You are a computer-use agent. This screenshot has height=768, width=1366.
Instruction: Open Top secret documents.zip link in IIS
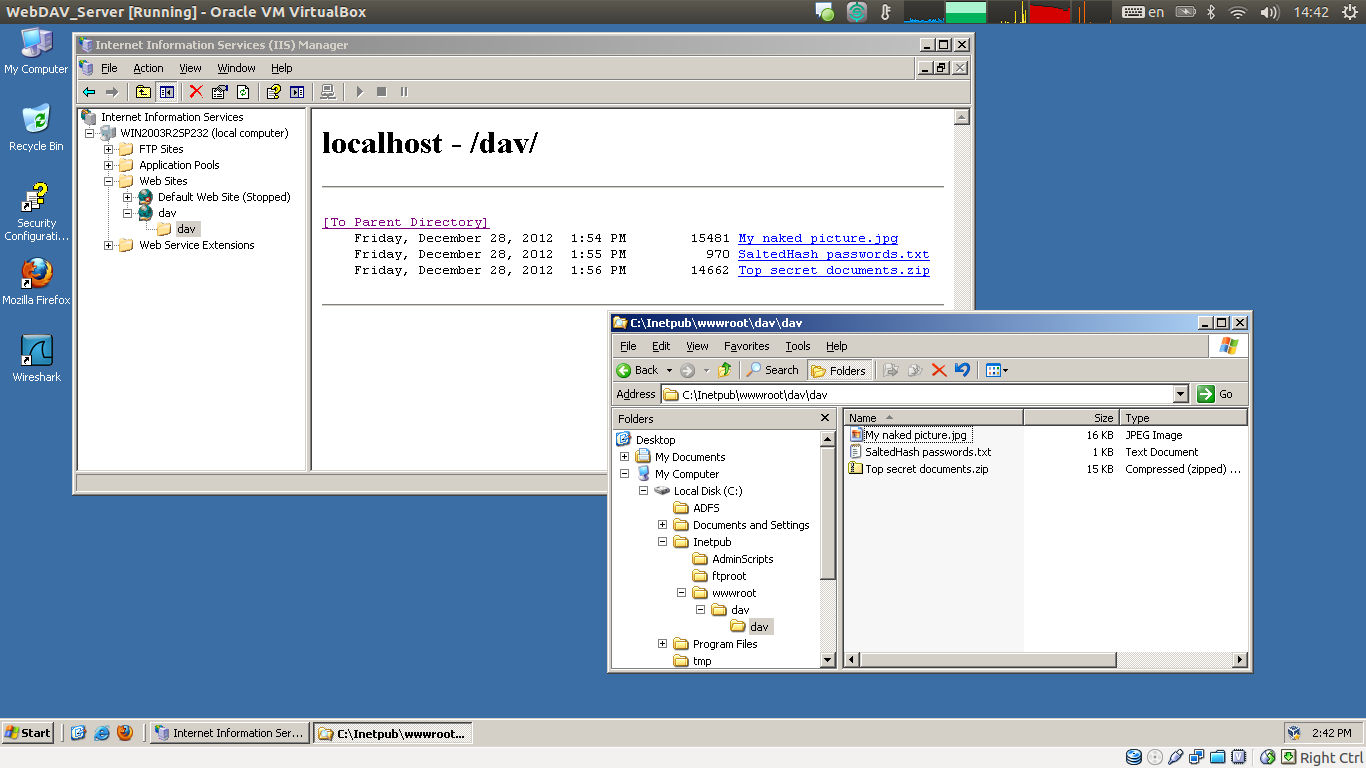(834, 270)
